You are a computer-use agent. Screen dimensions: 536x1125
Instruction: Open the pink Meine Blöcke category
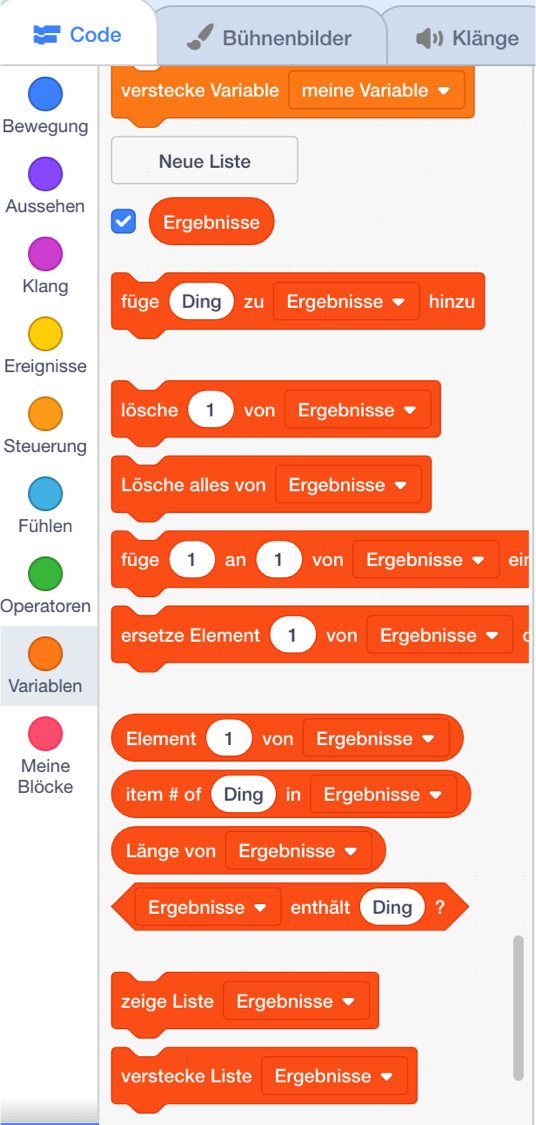[x=45, y=734]
